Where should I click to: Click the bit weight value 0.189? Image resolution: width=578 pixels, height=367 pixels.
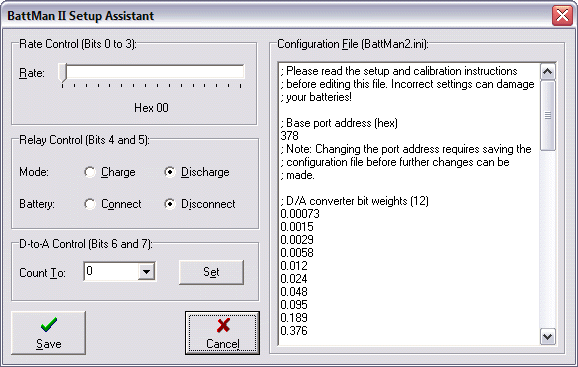tap(294, 318)
